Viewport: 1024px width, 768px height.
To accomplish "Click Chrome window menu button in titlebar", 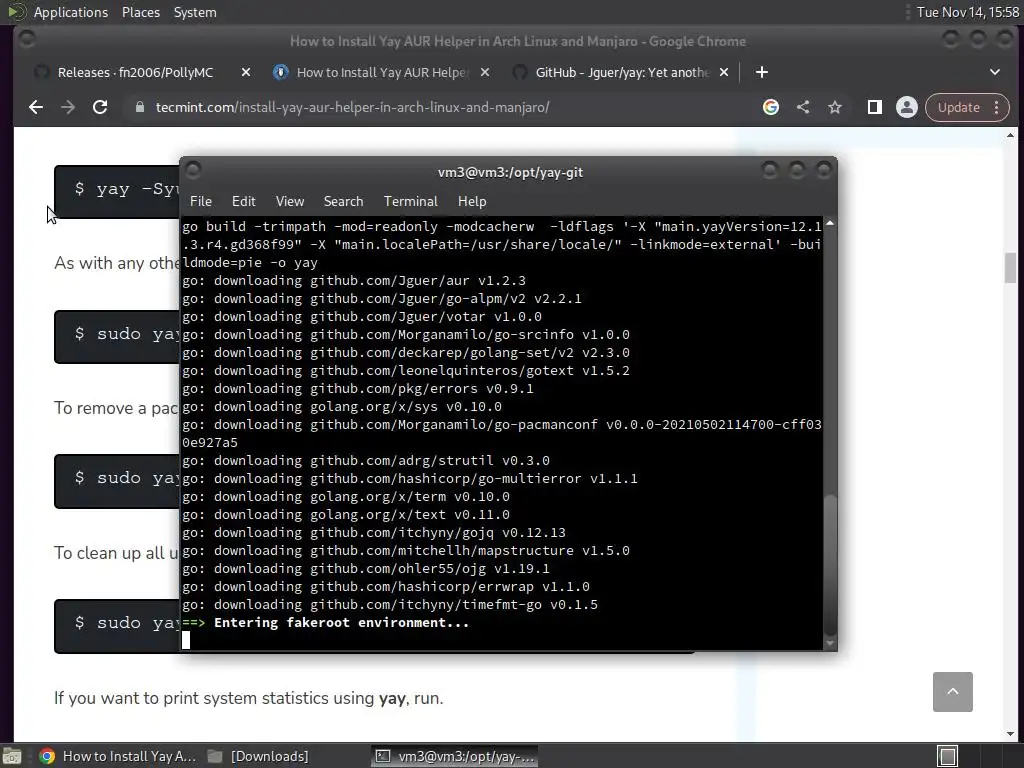I will 27,39.
